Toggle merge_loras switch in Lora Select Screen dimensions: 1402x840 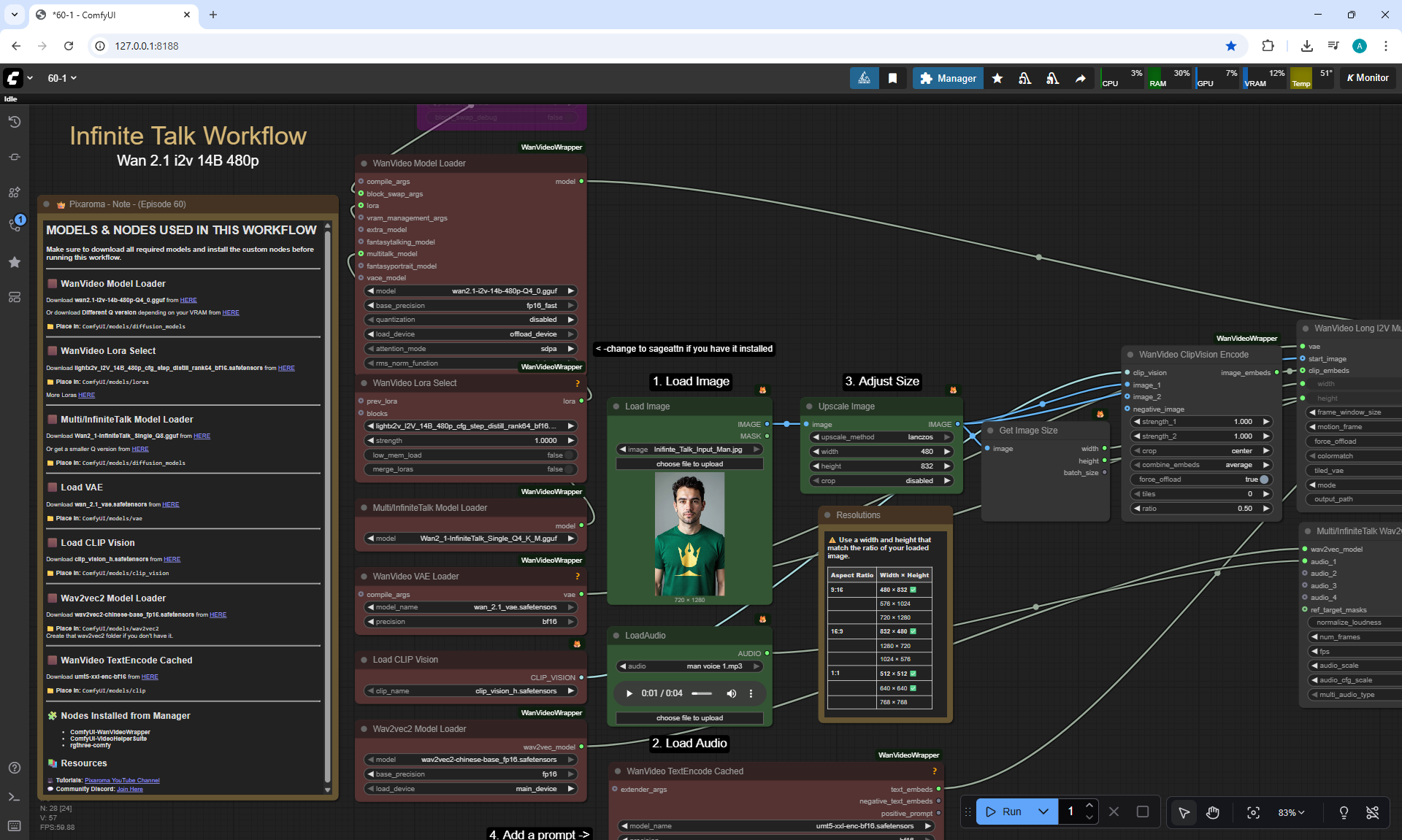[x=570, y=469]
